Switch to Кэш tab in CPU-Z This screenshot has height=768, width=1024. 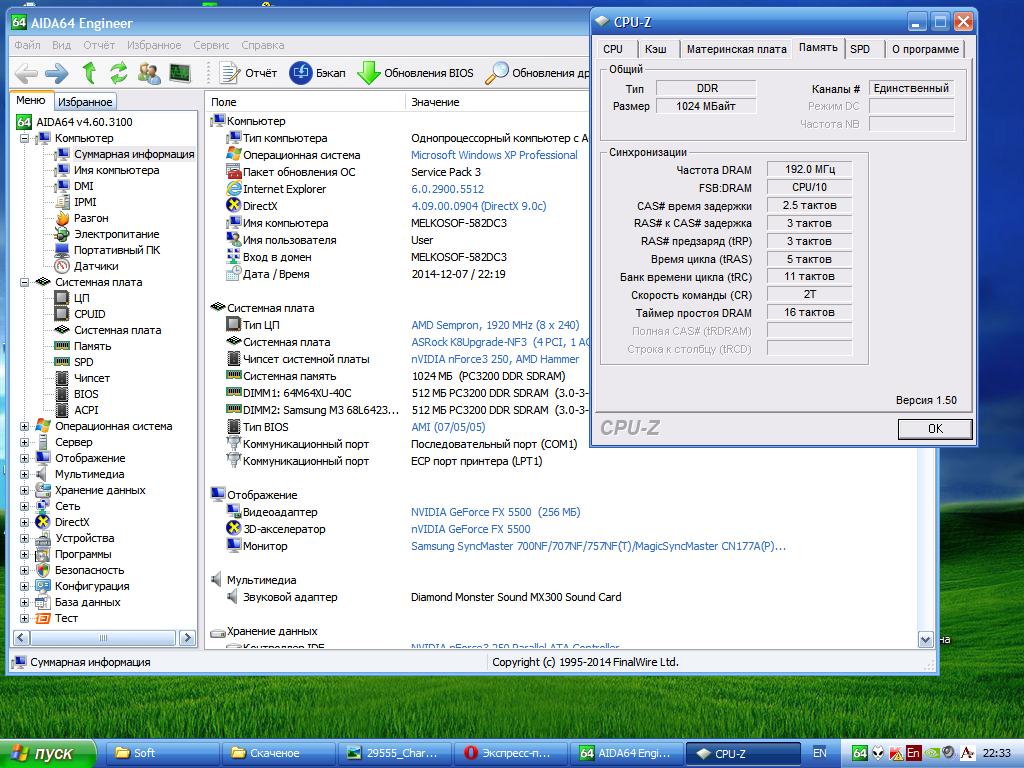point(656,49)
